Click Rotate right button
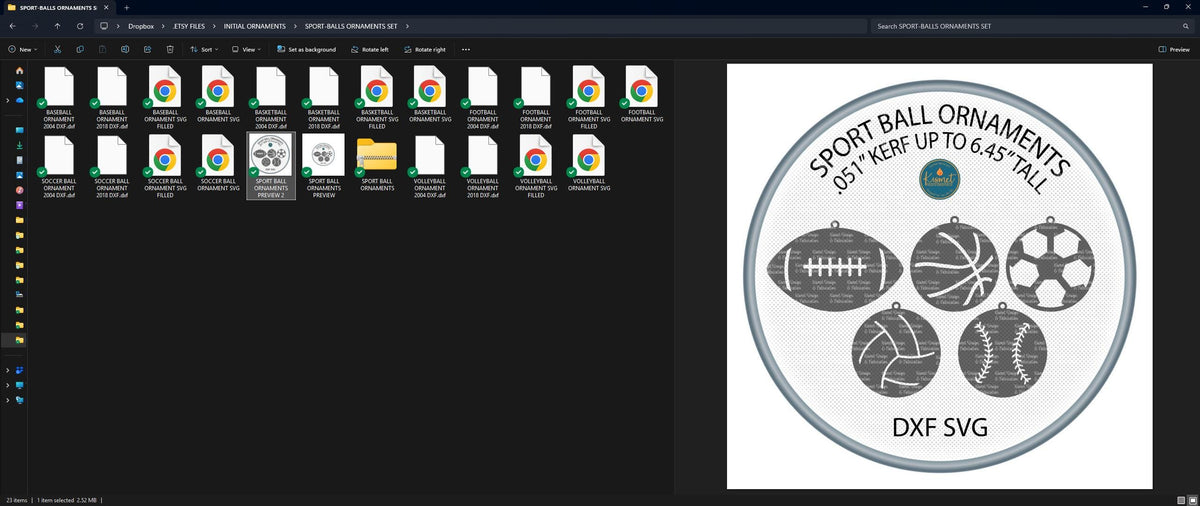Screen dimensions: 1200x506 pos(425,49)
